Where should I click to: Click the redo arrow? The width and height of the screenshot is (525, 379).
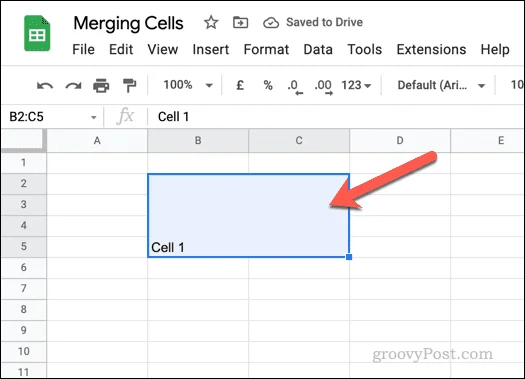coord(73,86)
